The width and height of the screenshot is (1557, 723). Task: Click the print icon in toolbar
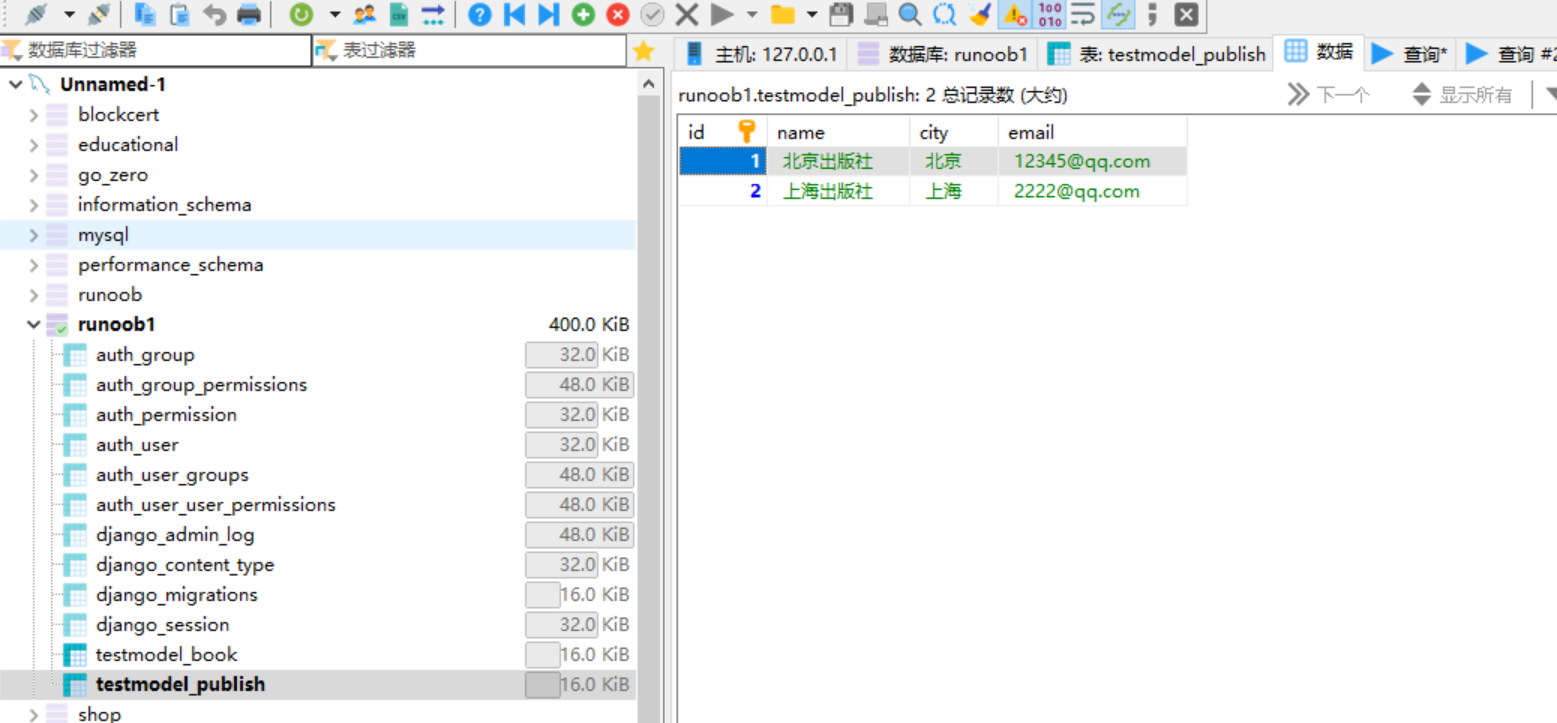pyautogui.click(x=248, y=14)
